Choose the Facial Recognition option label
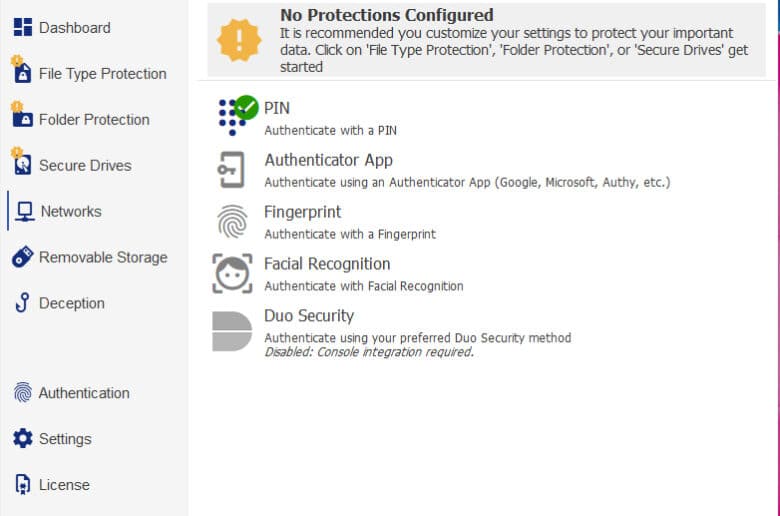The width and height of the screenshot is (780, 516). coord(327,264)
